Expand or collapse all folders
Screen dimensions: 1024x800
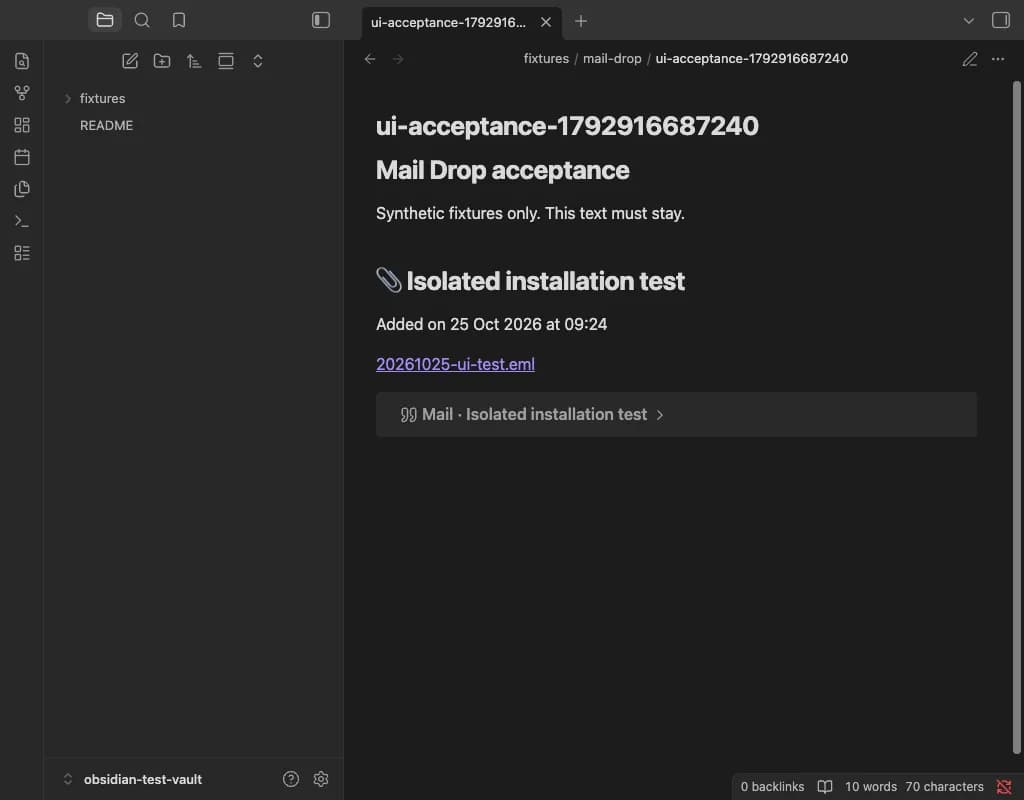(x=258, y=61)
